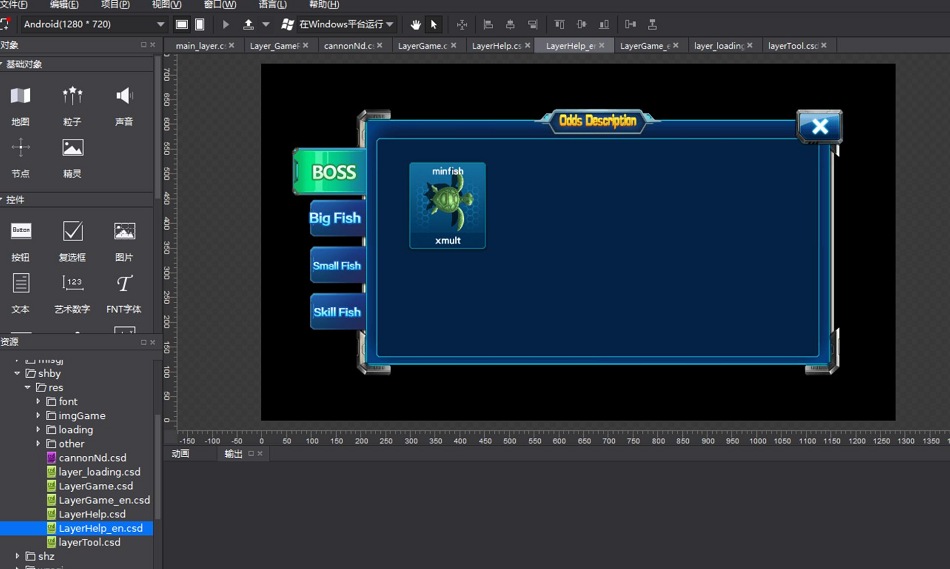The image size is (950, 569).
Task: Click the play preview button
Action: point(225,24)
